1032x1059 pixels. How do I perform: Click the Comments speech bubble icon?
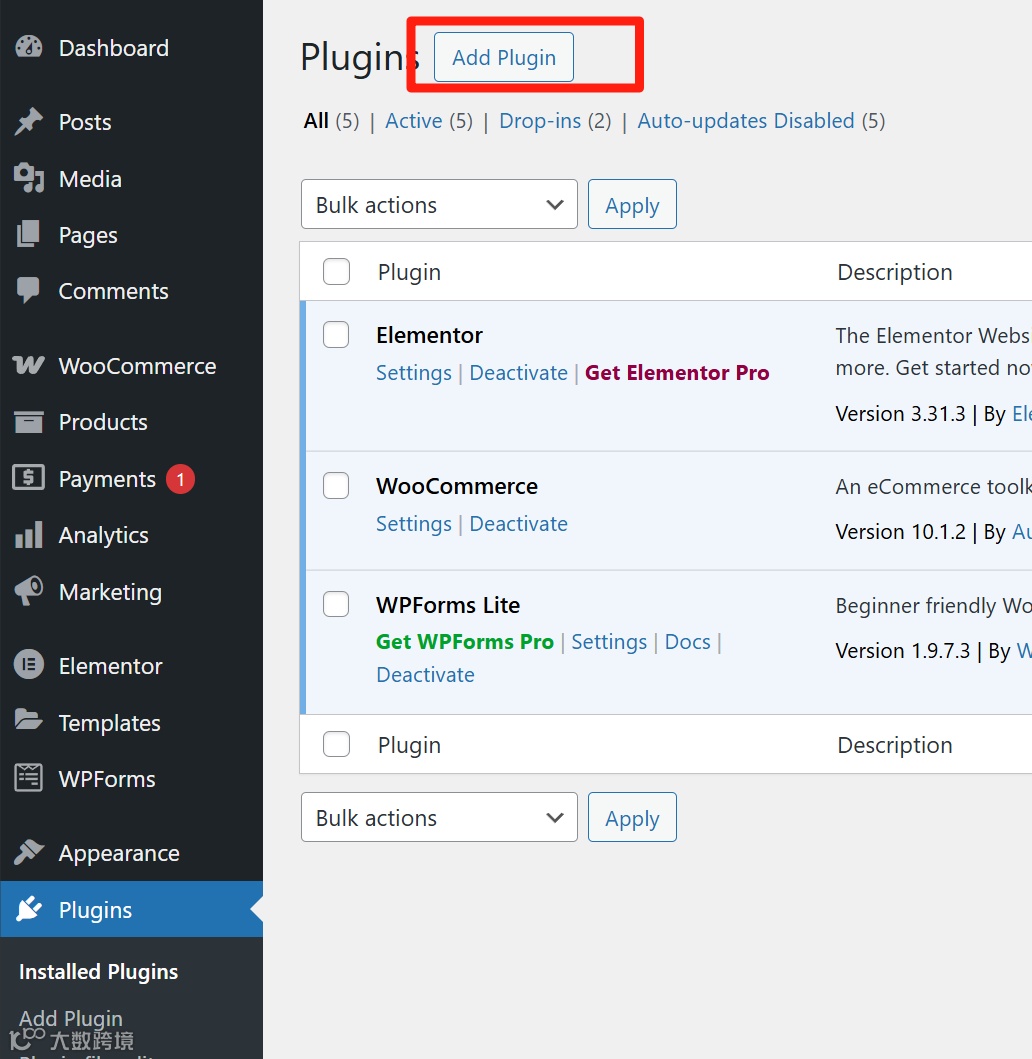click(28, 290)
